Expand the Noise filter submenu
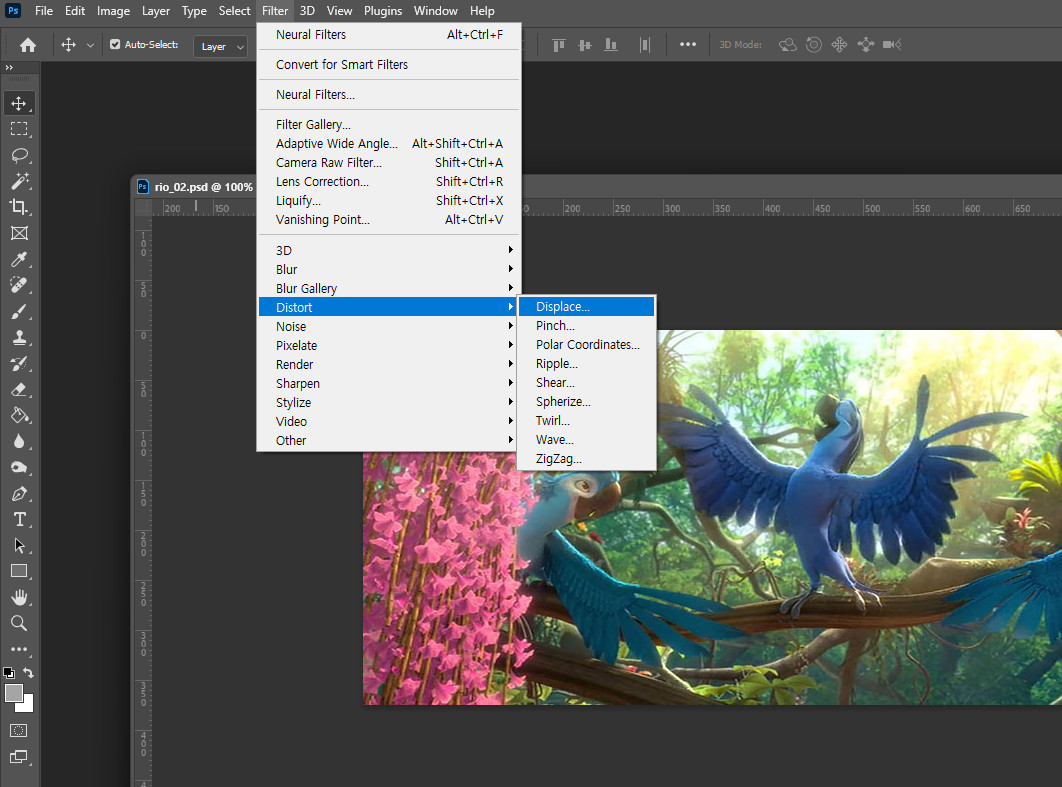This screenshot has height=787, width=1062. click(x=389, y=326)
